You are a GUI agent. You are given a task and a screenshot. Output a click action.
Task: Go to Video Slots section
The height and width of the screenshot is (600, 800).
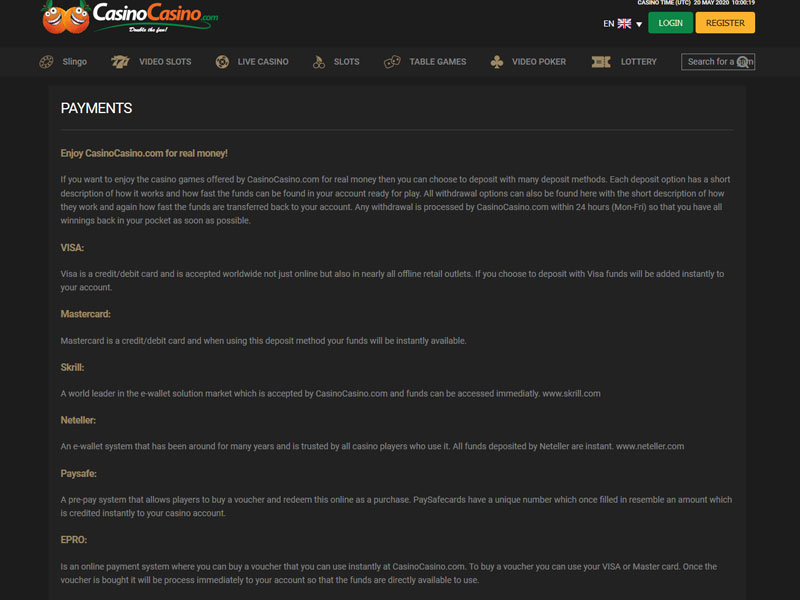pos(165,62)
